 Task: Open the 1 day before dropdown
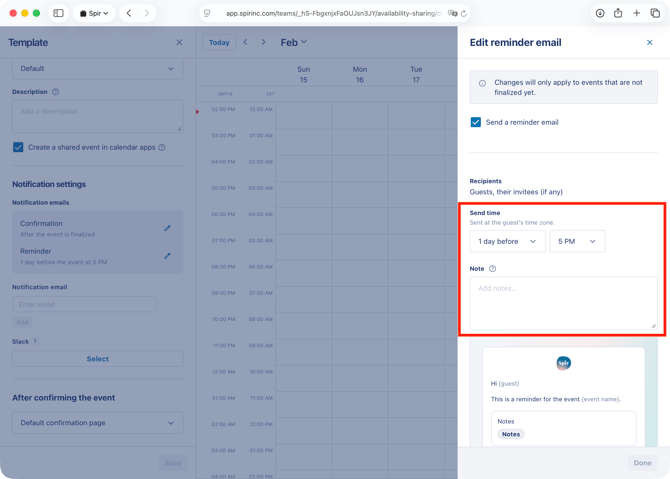coord(507,241)
